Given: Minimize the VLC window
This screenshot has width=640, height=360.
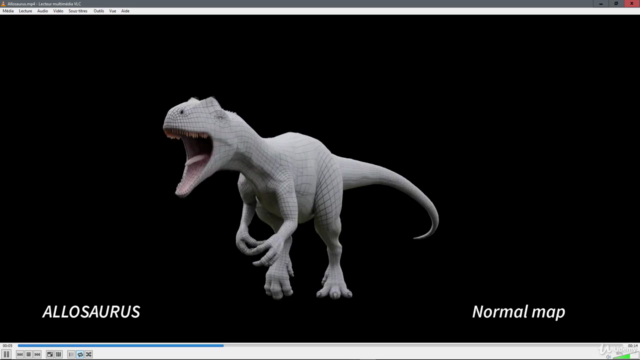Looking at the screenshot, I should 601,4.
